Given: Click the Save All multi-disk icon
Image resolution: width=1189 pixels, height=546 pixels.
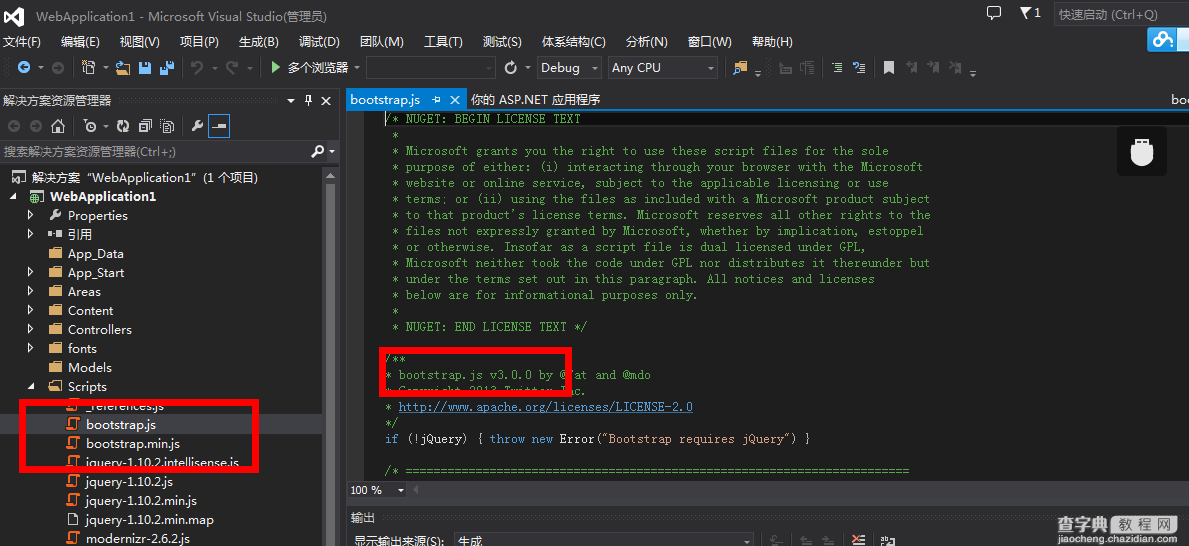Looking at the screenshot, I should pos(167,67).
